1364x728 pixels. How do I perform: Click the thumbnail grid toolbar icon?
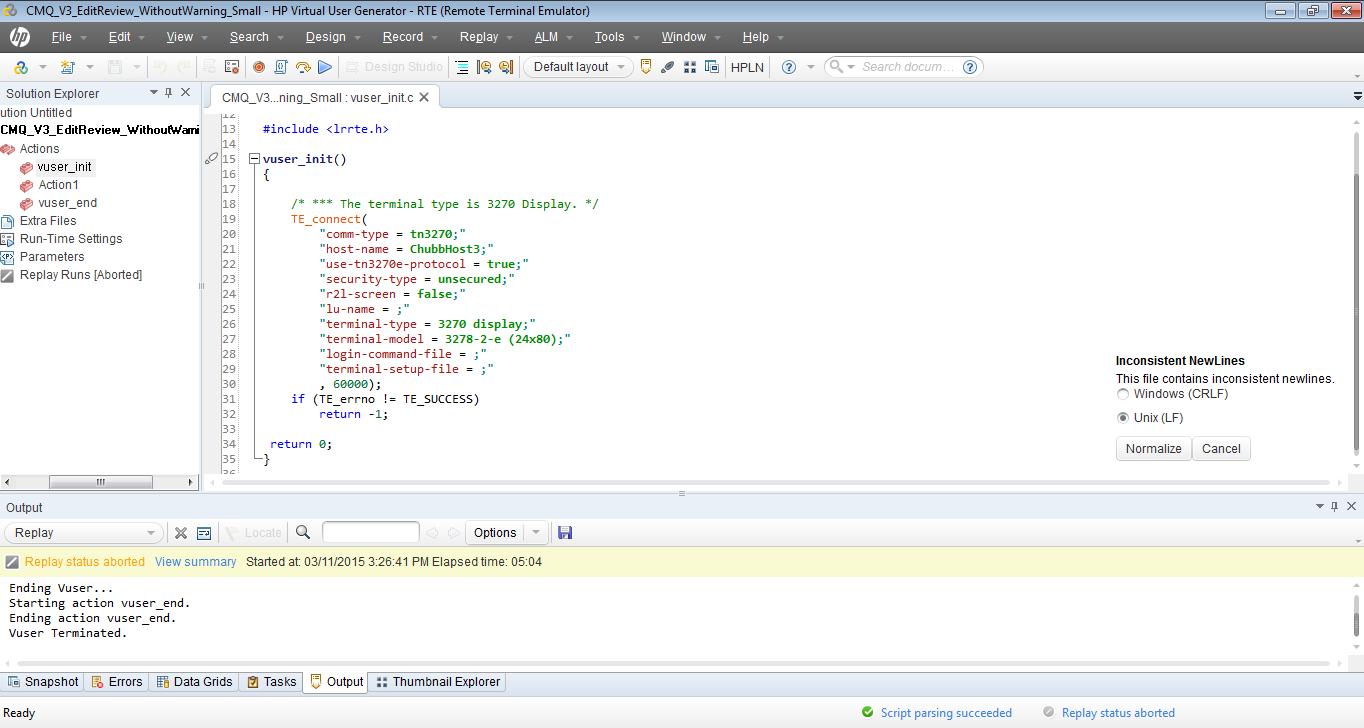pos(690,67)
